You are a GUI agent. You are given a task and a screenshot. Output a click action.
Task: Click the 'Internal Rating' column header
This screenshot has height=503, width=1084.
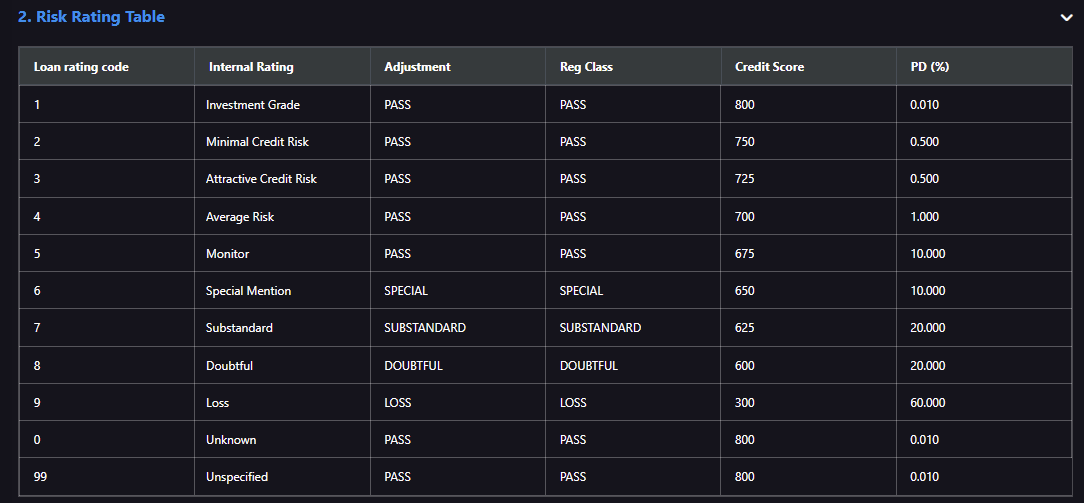282,67
